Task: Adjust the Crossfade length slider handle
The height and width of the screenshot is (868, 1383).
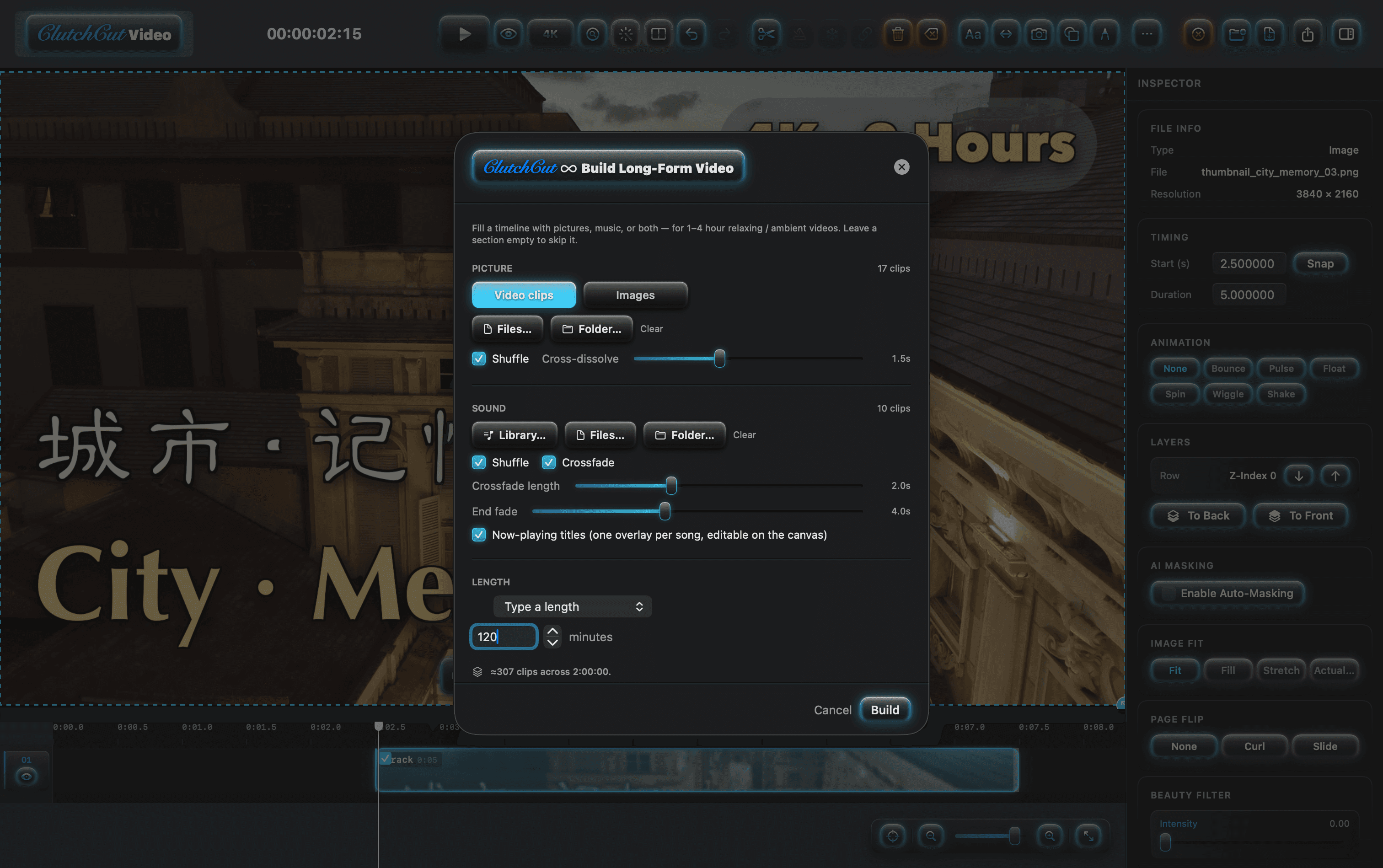Action: pos(671,486)
